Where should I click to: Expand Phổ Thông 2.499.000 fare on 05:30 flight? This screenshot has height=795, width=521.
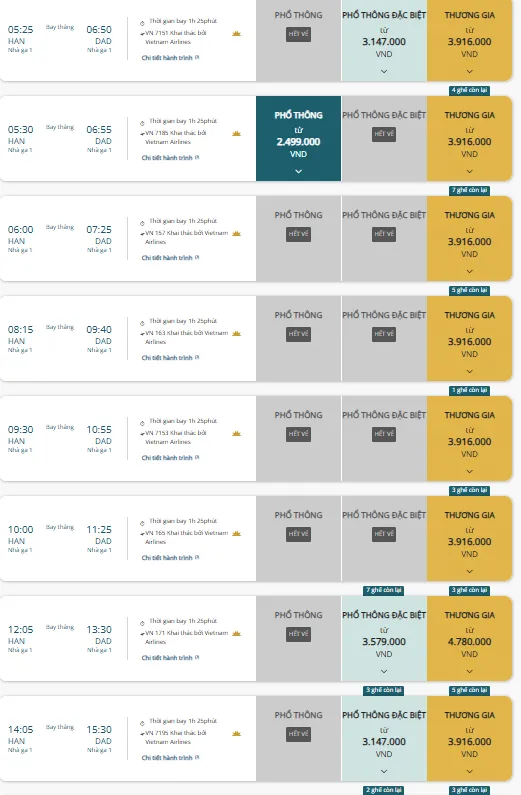pyautogui.click(x=299, y=171)
